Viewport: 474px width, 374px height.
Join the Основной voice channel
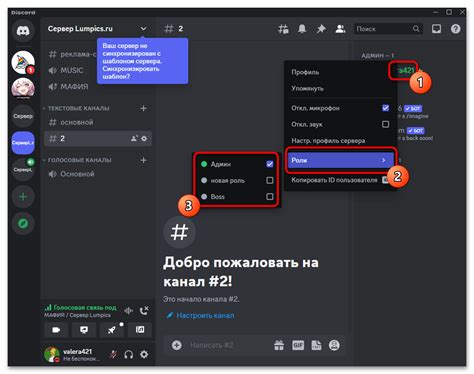point(98,174)
